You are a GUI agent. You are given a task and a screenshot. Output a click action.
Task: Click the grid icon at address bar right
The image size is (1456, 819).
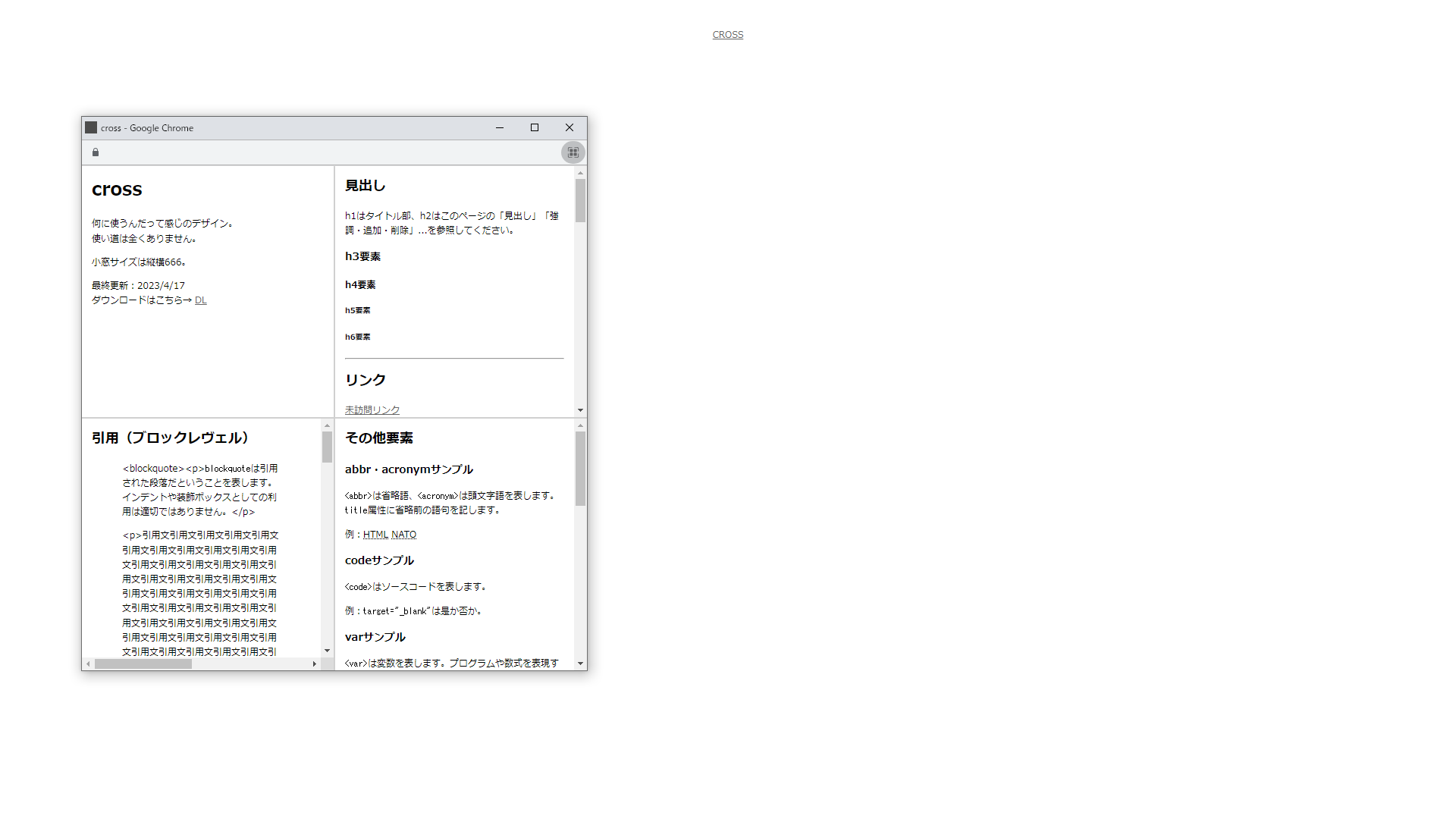tap(573, 152)
